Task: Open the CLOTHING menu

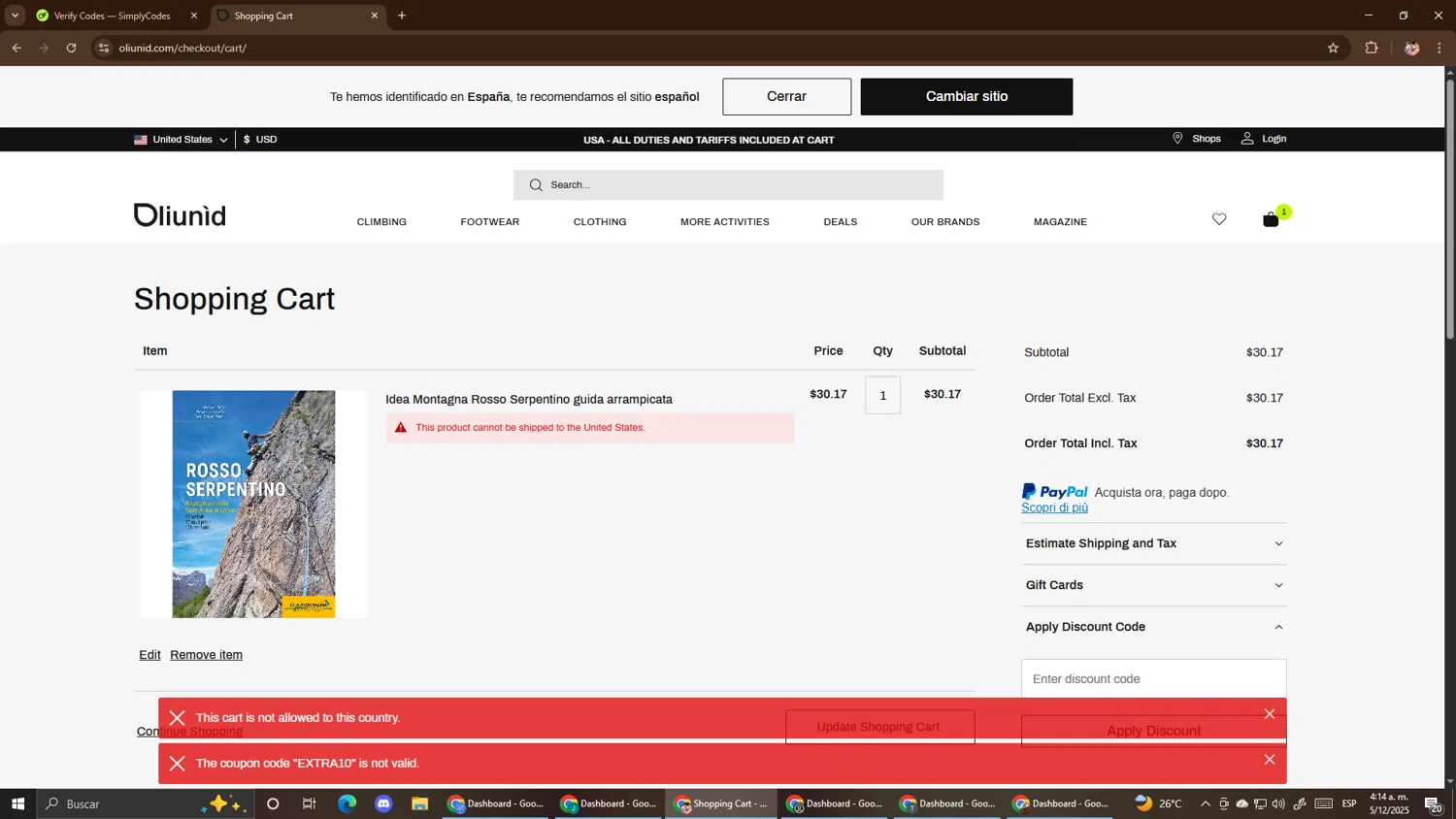Action: pyautogui.click(x=600, y=222)
